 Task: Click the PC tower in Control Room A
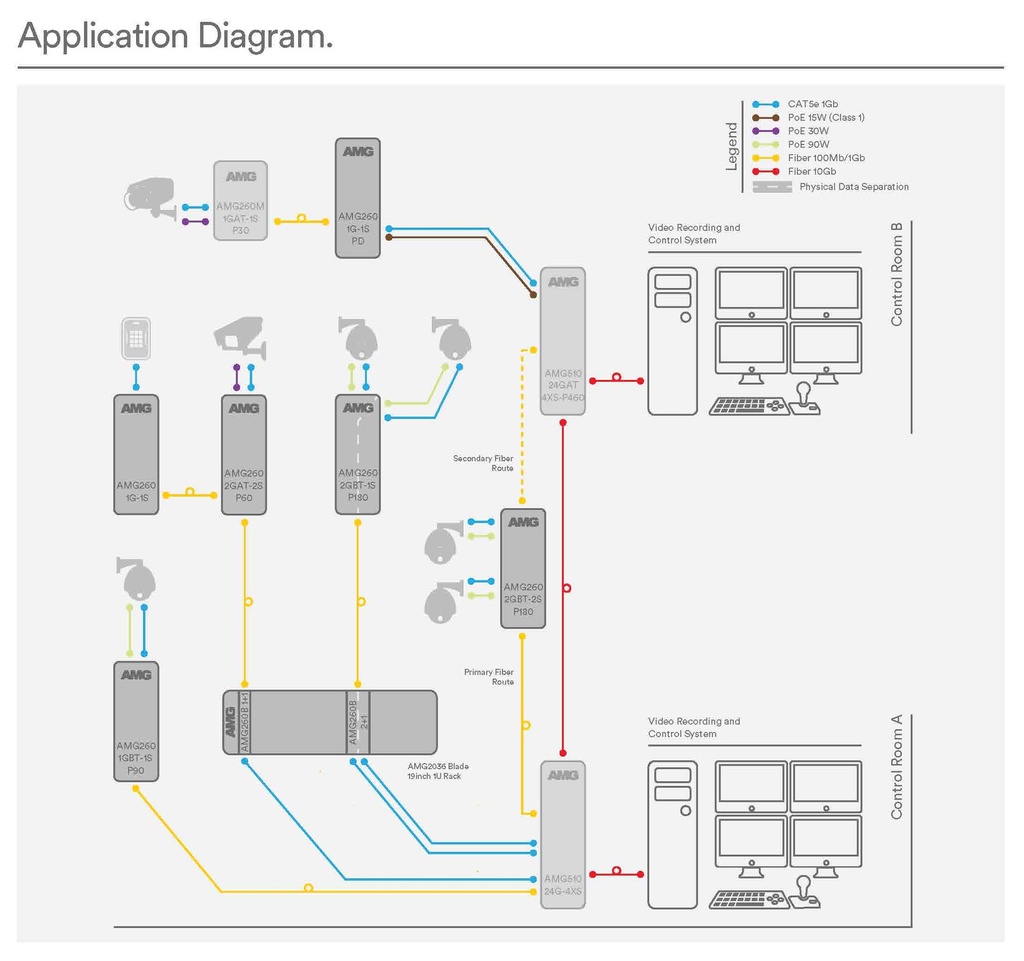(x=673, y=834)
